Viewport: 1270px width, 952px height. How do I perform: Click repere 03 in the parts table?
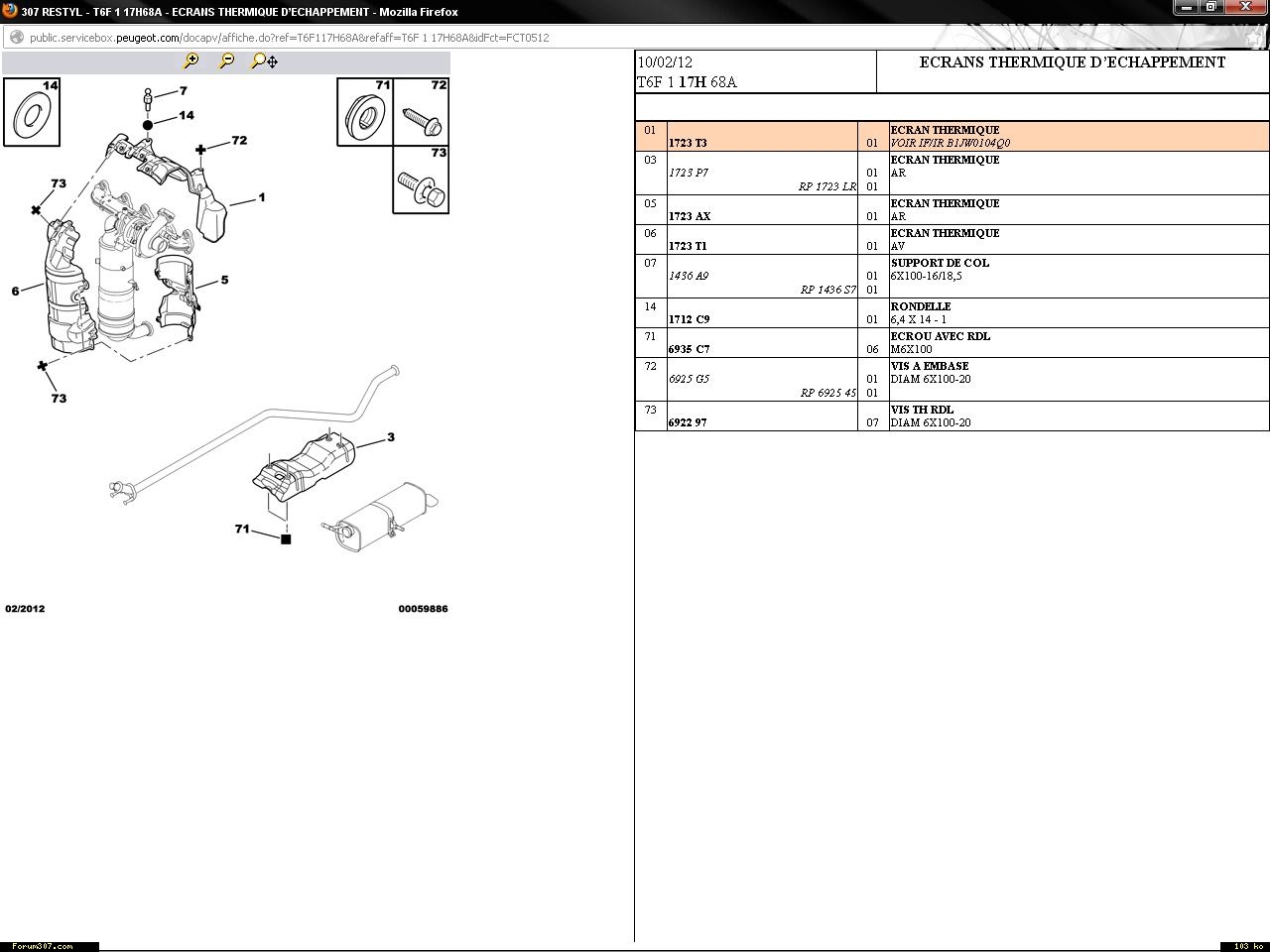650,160
